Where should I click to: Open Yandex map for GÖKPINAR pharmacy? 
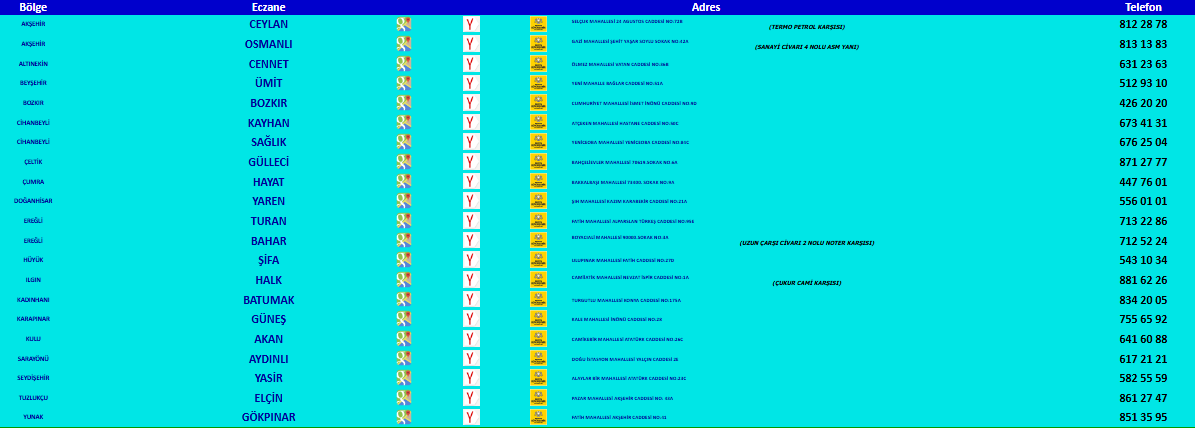click(x=471, y=417)
